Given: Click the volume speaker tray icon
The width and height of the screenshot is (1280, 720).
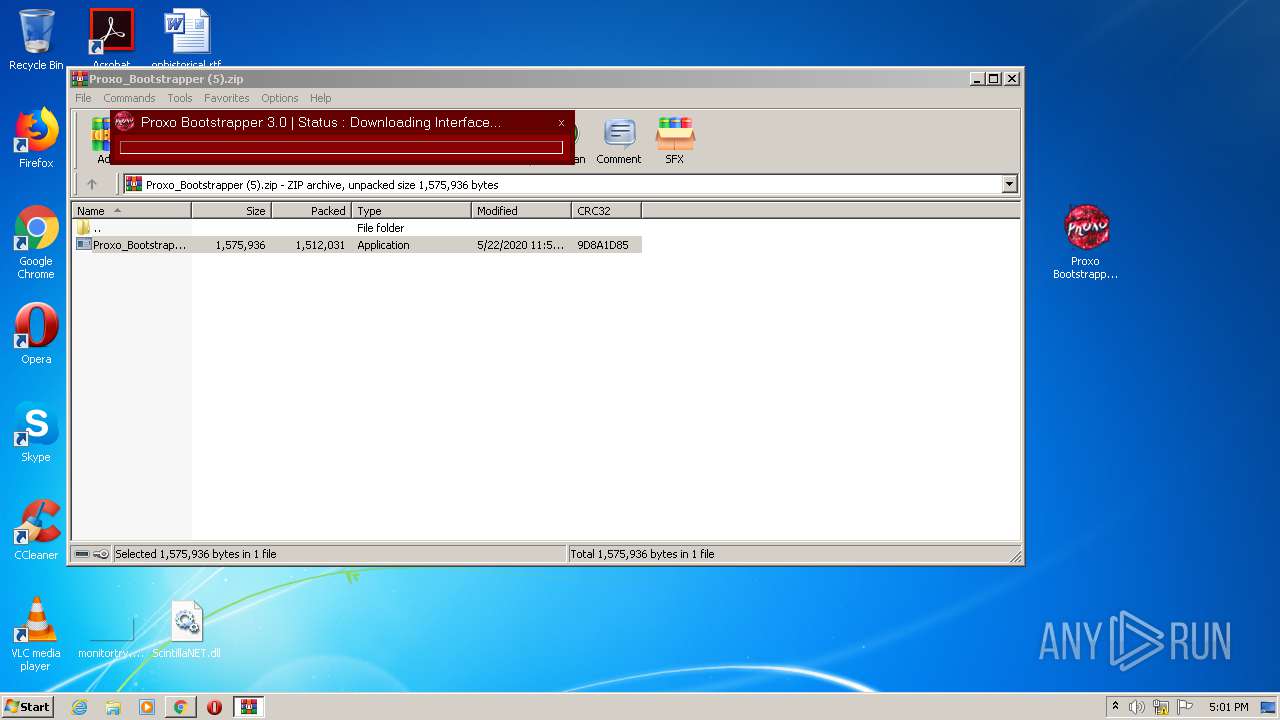Looking at the screenshot, I should pyautogui.click(x=1137, y=707).
